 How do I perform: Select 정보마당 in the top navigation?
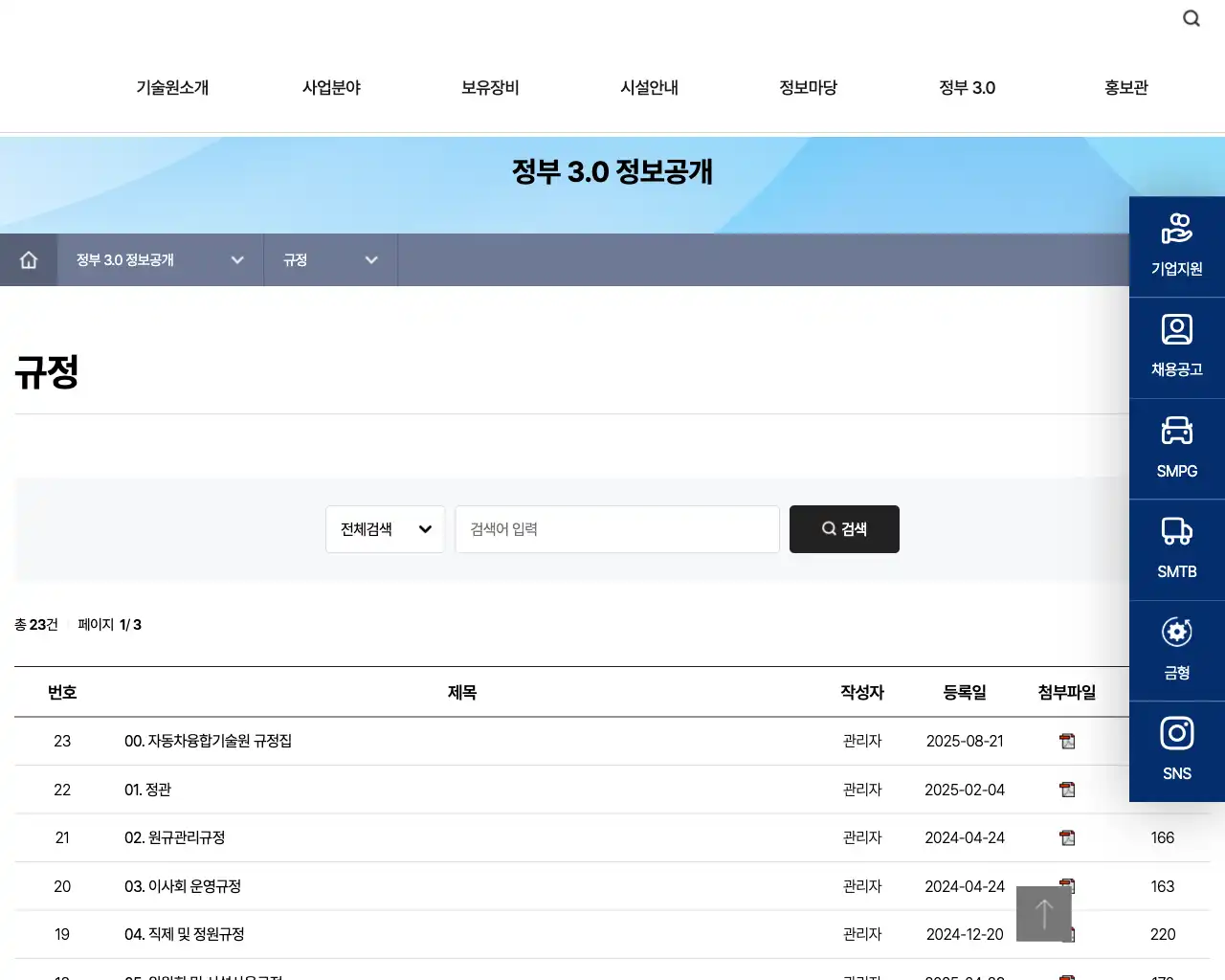808,87
